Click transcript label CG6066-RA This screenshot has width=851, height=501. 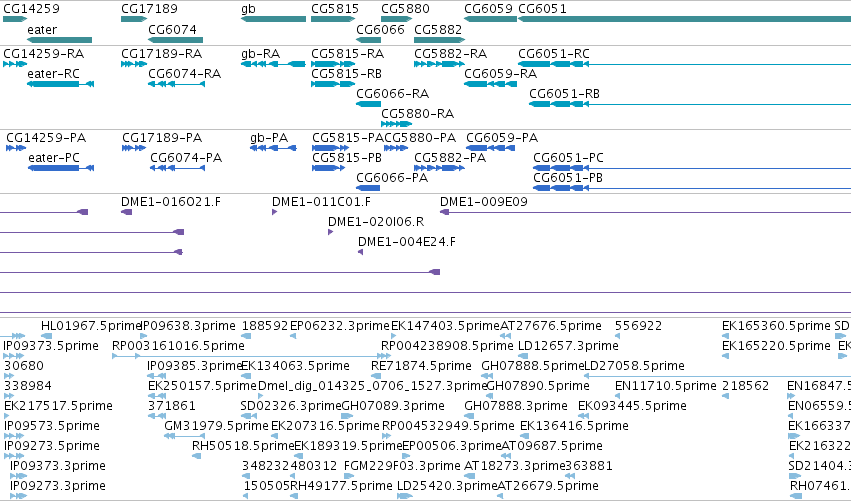tap(392, 94)
